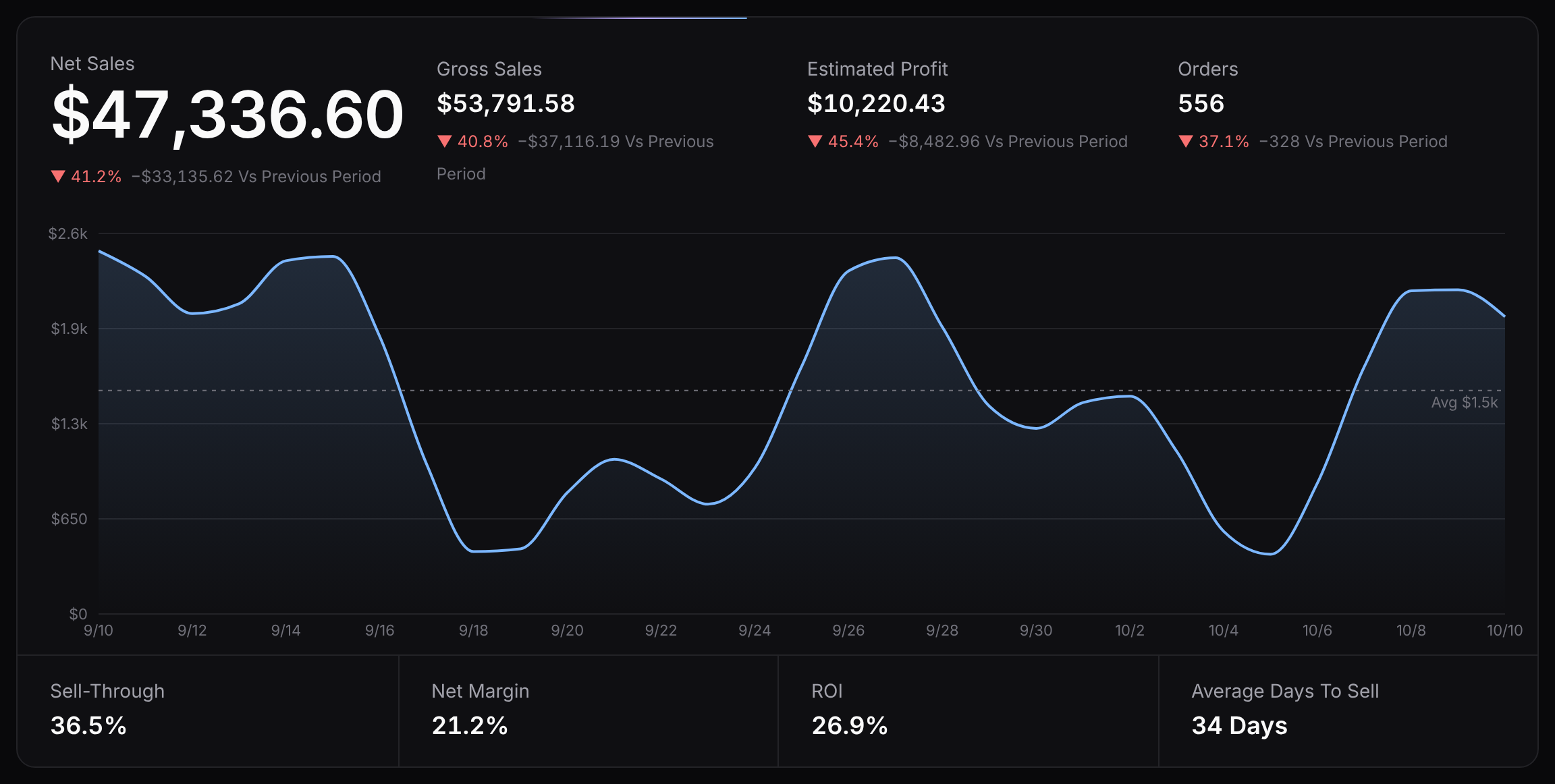This screenshot has height=784, width=1555.
Task: Click the -$8,482.96 Vs Previous Period text
Action: (1008, 142)
